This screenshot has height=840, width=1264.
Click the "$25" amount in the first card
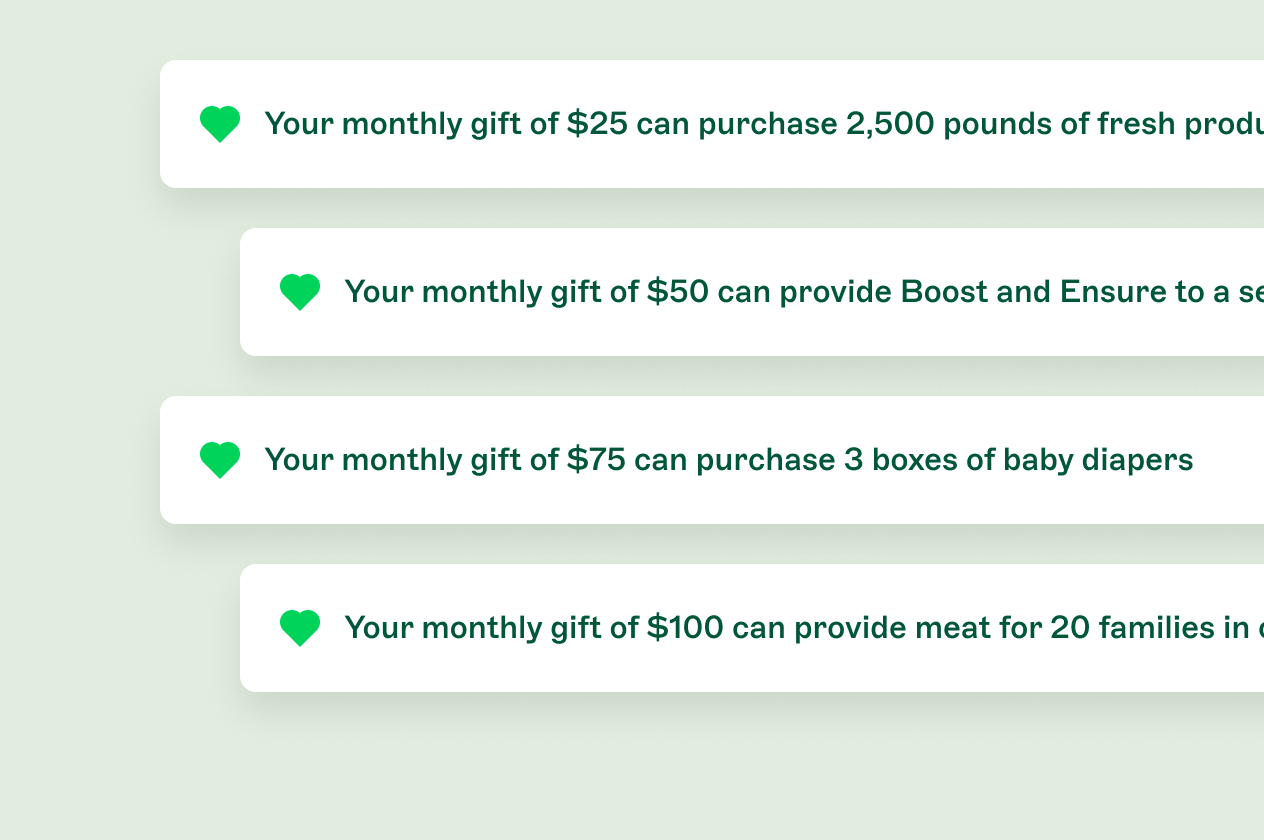point(597,124)
